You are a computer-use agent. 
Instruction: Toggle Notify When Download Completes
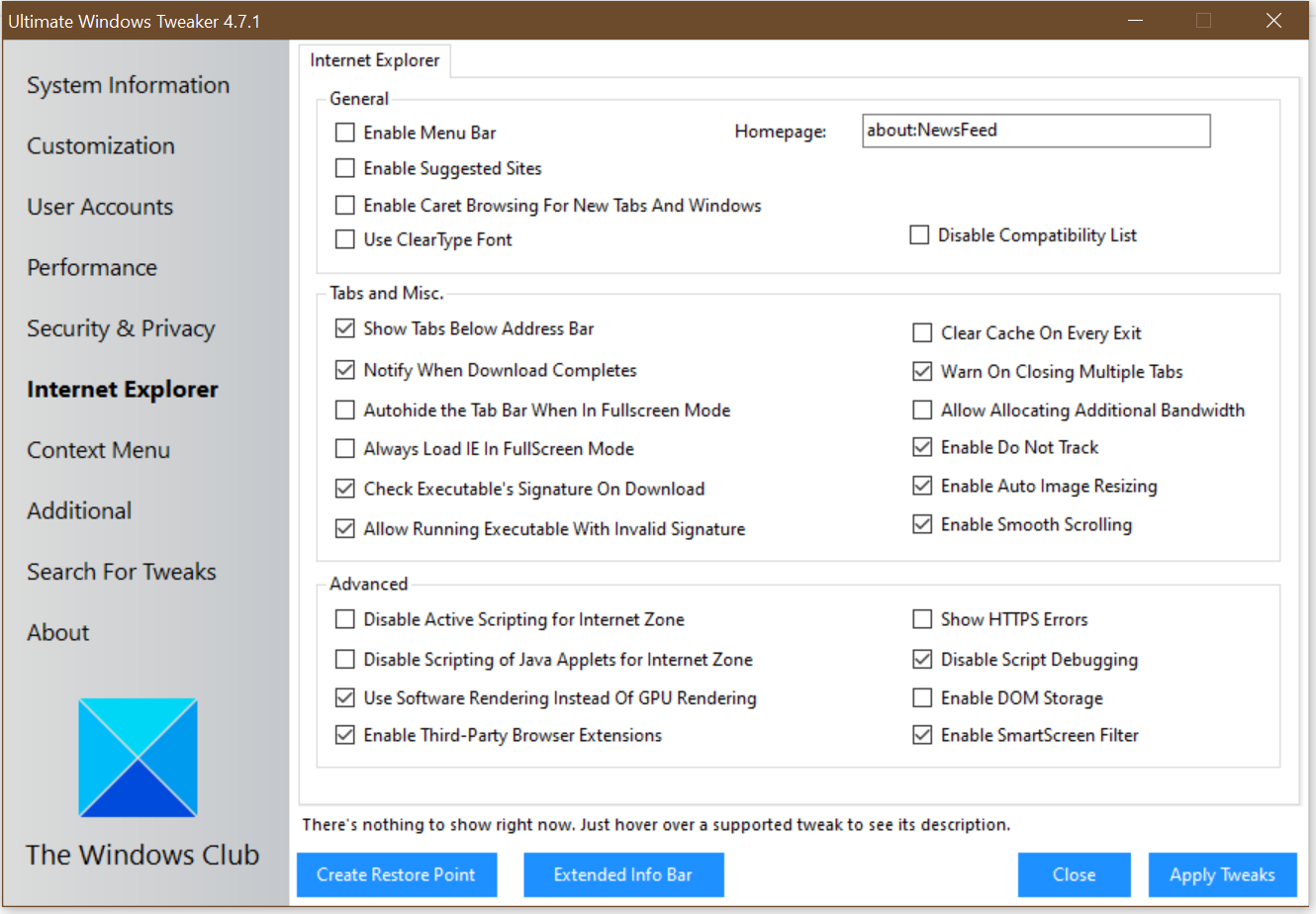[x=345, y=370]
